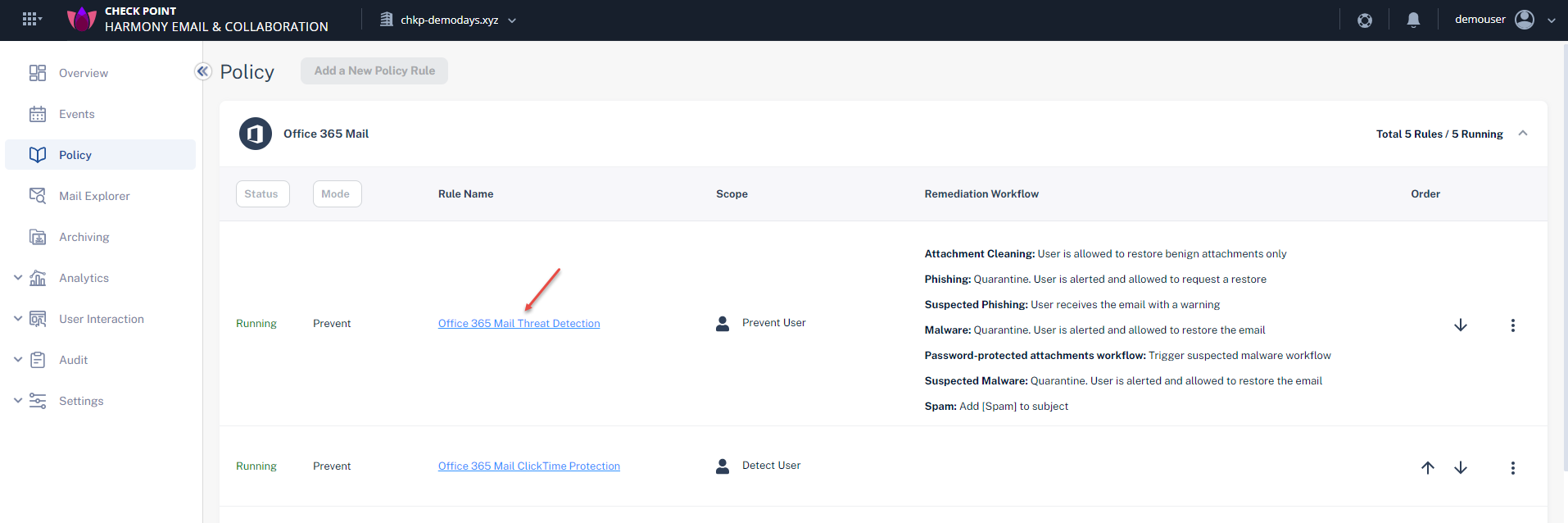This screenshot has width=1568, height=523.
Task: Click the Mail Explorer envelope icon
Action: click(x=38, y=196)
